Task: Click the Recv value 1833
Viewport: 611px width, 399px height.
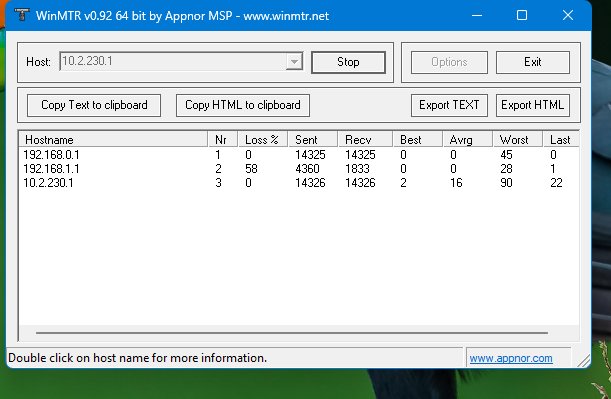Action: [x=357, y=169]
